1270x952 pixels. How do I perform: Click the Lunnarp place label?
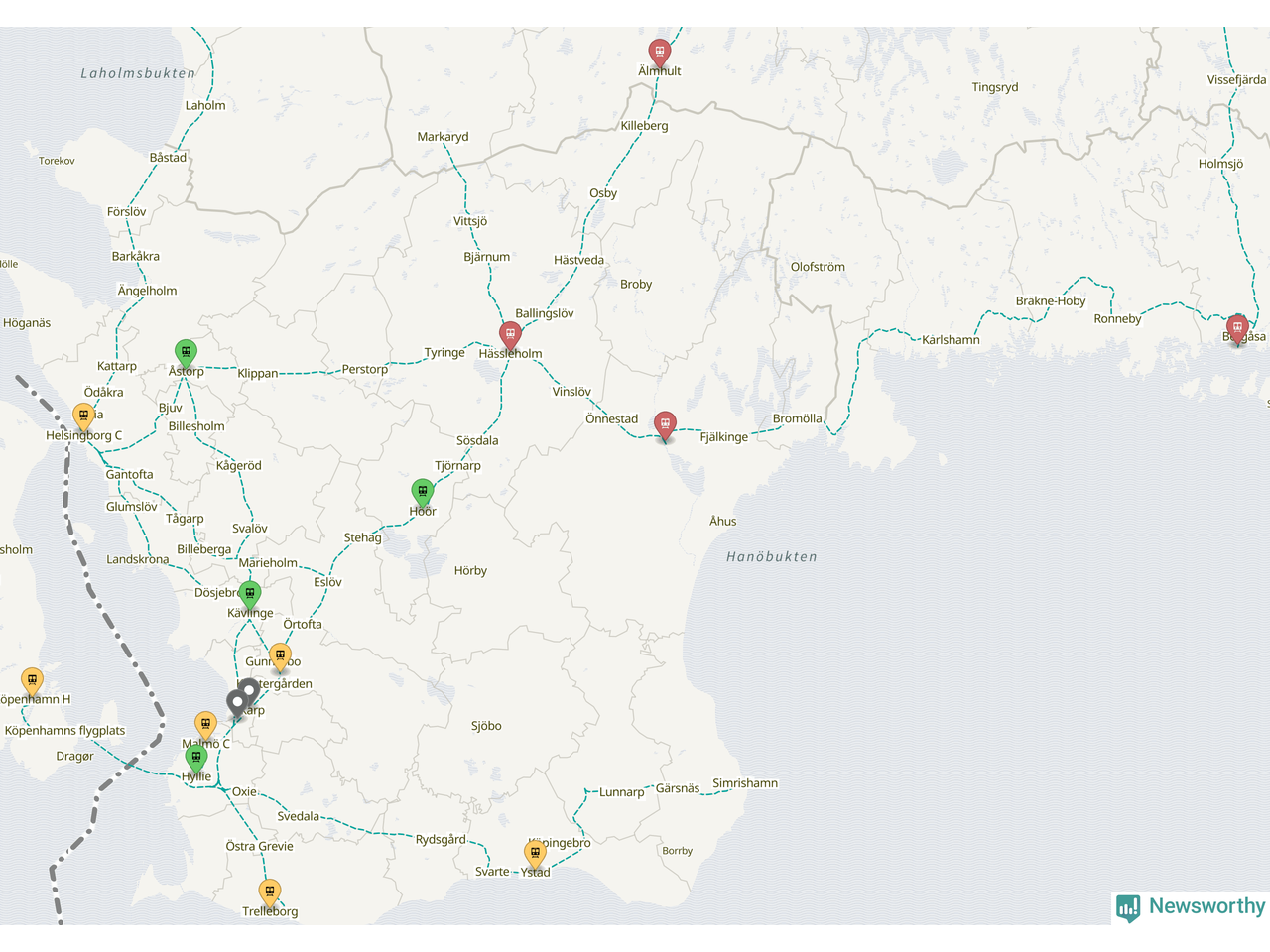click(x=622, y=792)
